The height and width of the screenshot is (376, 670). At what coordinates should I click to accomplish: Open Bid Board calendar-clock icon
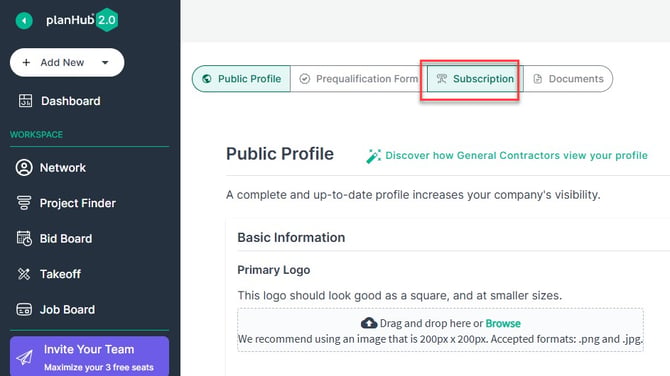24,238
